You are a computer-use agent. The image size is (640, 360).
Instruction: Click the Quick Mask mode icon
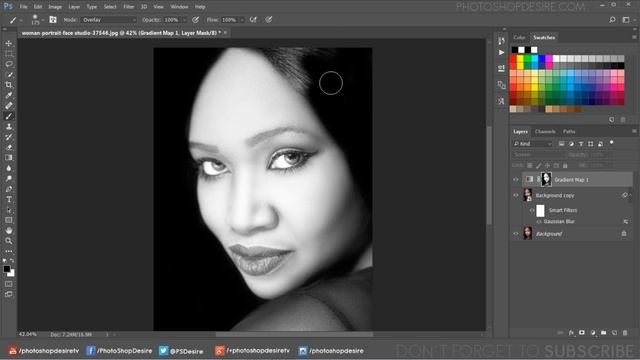tap(9, 284)
